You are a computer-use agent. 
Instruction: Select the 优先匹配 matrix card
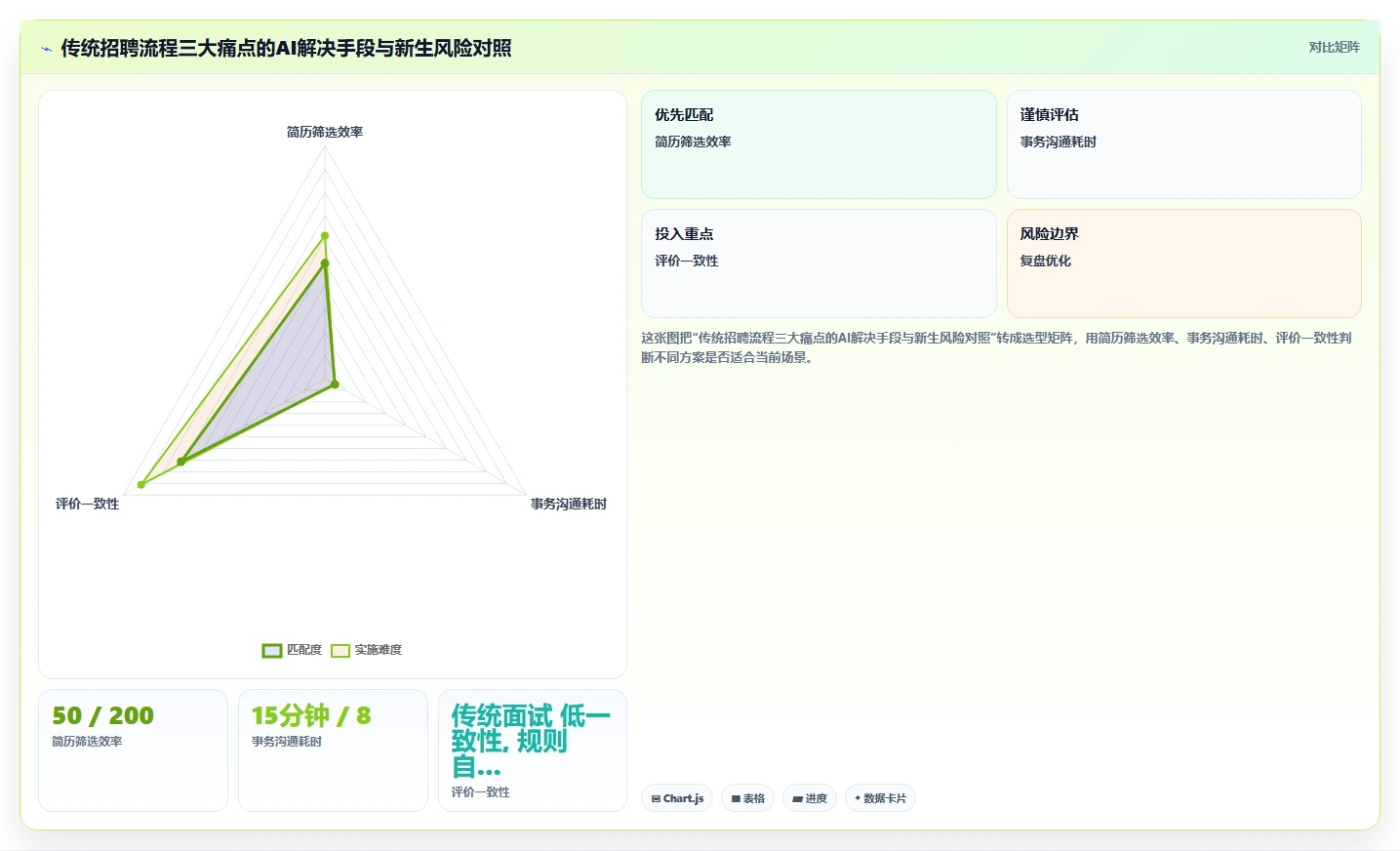click(819, 144)
